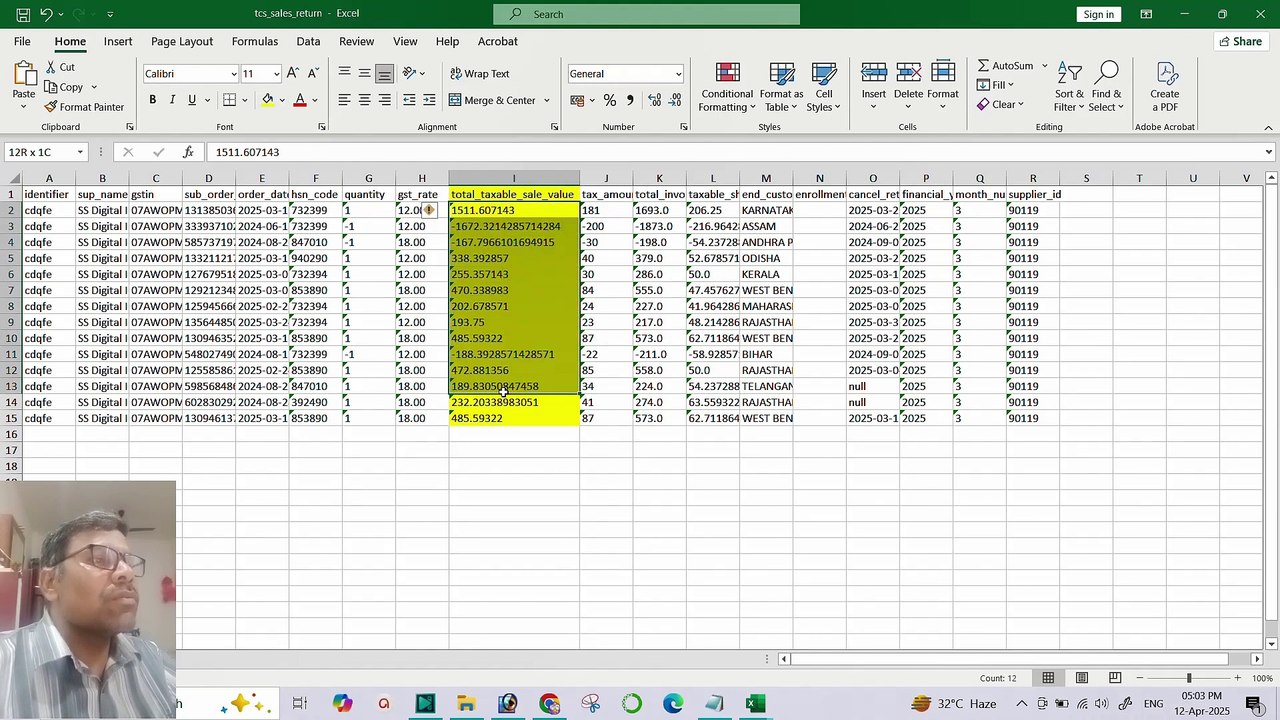
Task: Adjust the zoom slider
Action: (1189, 678)
